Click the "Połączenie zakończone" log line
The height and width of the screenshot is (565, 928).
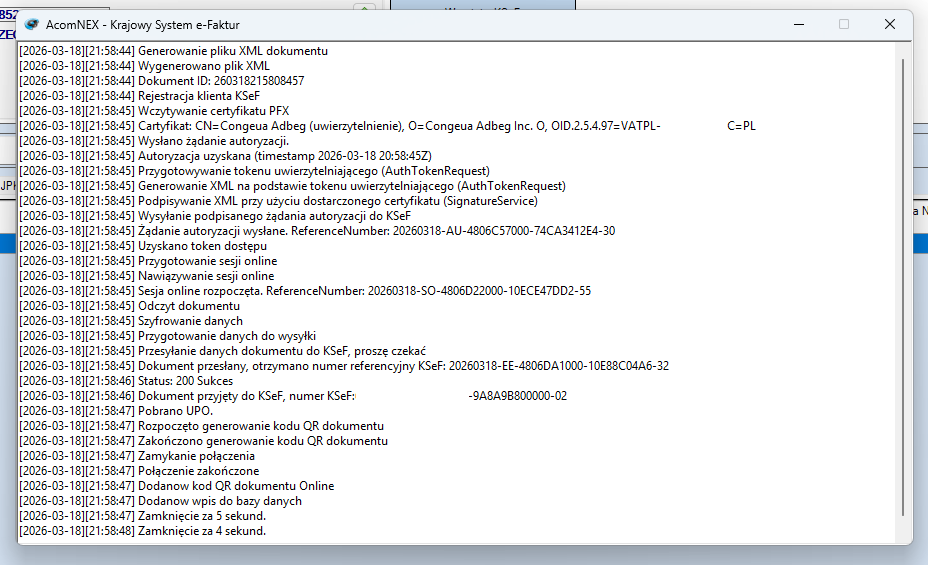pos(198,471)
